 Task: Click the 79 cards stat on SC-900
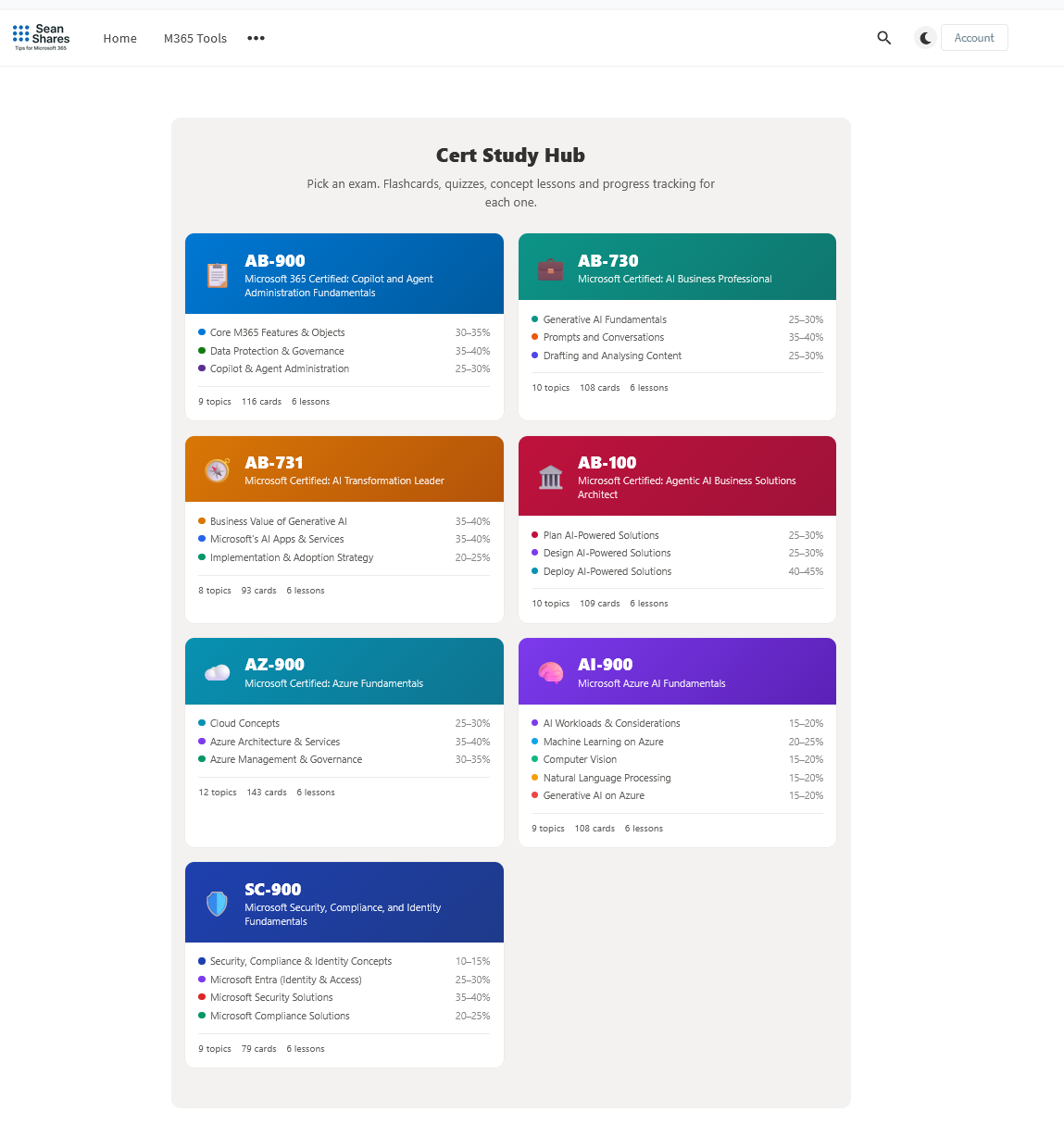click(x=259, y=1049)
